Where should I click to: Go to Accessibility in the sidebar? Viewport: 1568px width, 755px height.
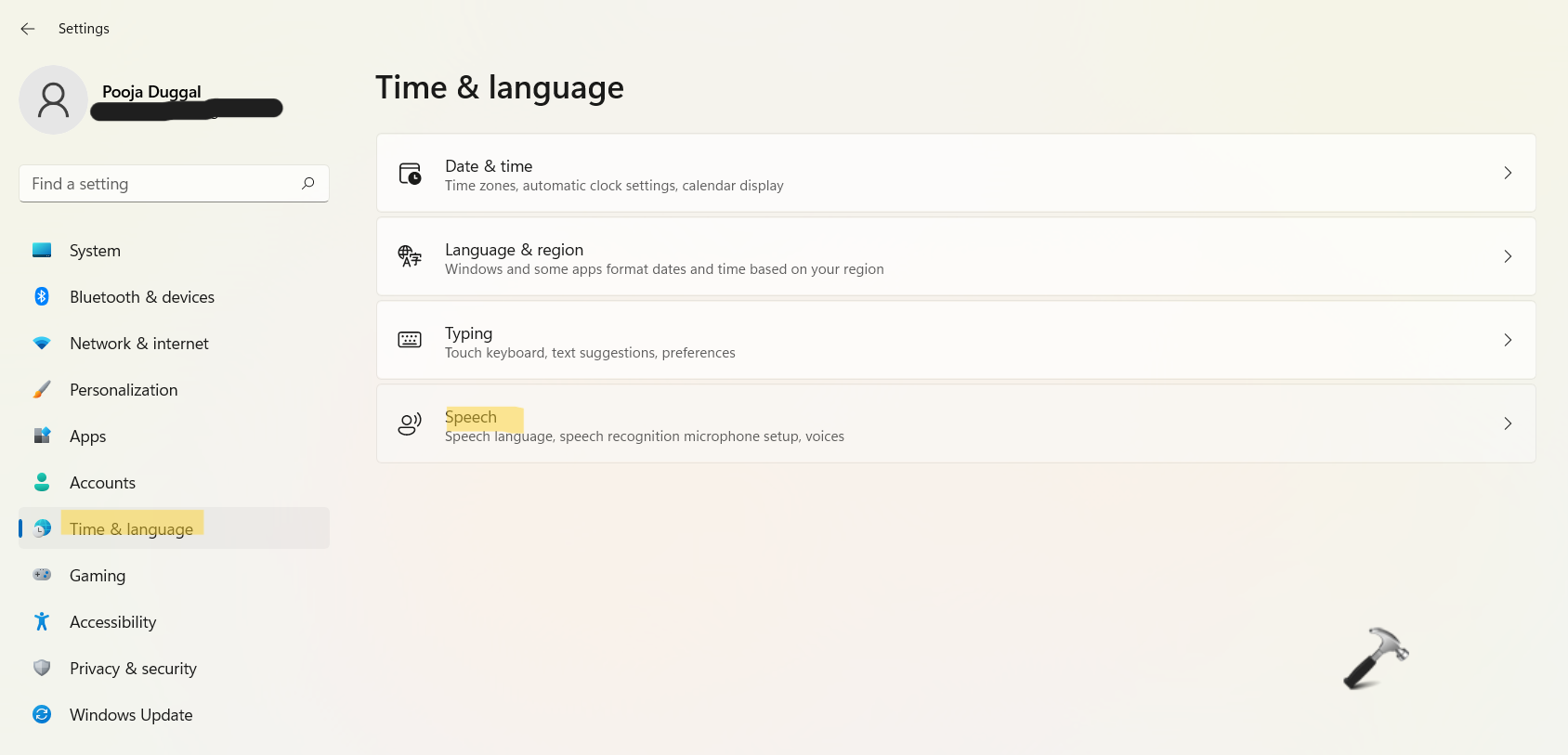[112, 622]
